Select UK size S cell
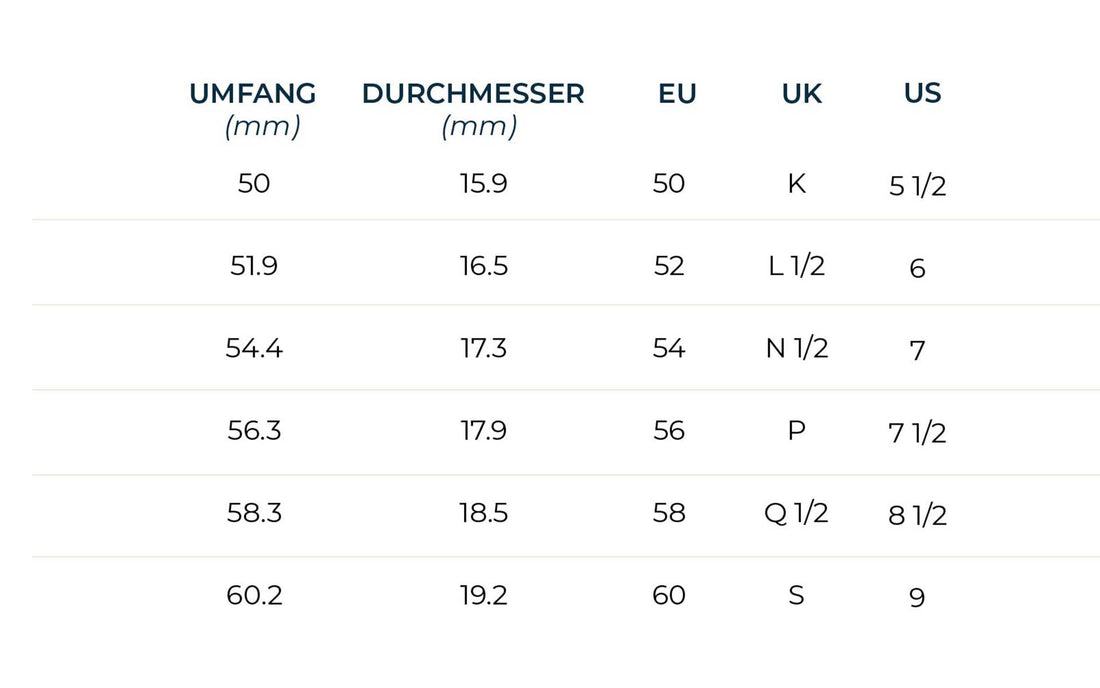Viewport: 1100px width, 688px height. coord(797,596)
